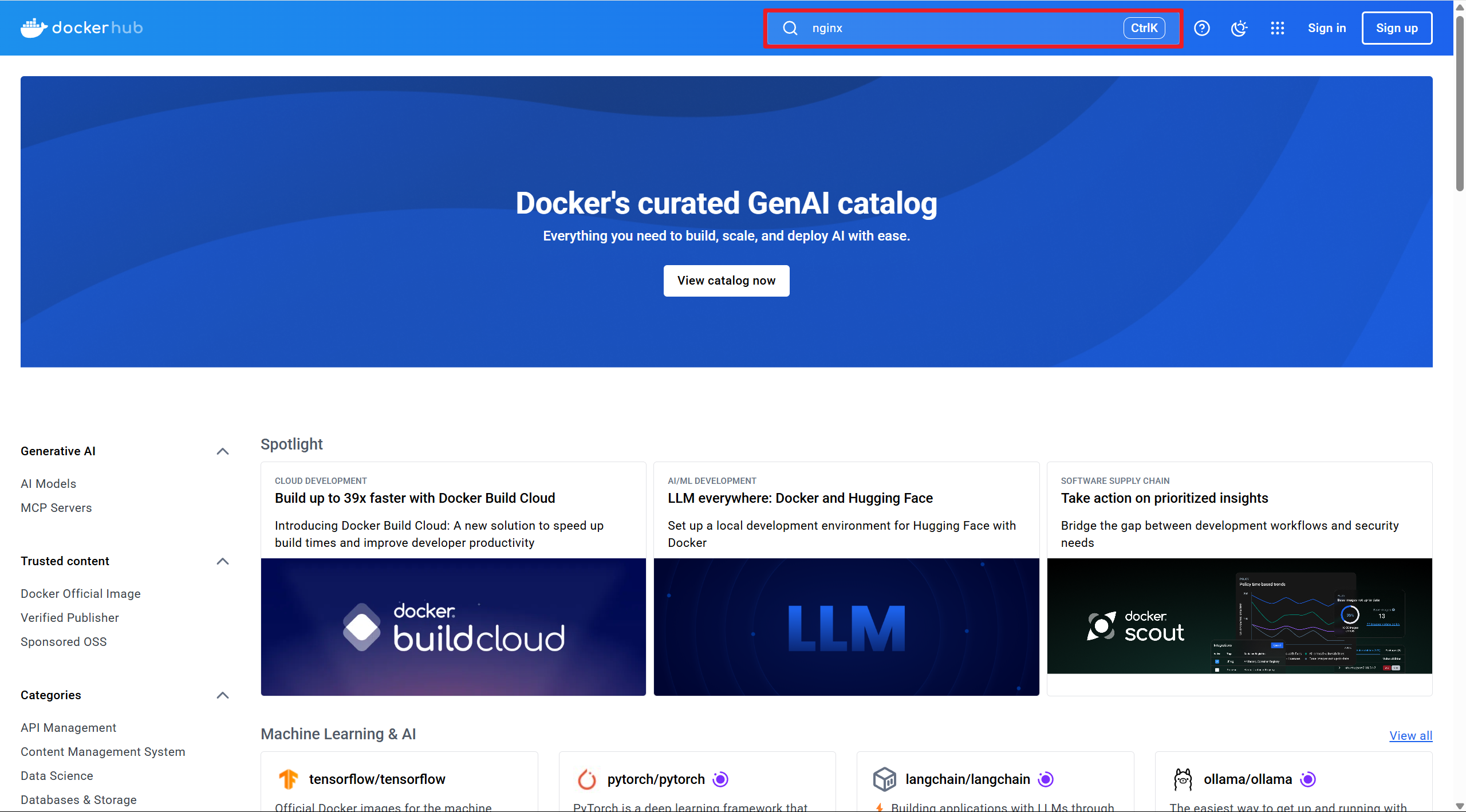This screenshot has height=812, width=1466.
Task: Open ollama/ollama repository link
Action: coord(1248,779)
